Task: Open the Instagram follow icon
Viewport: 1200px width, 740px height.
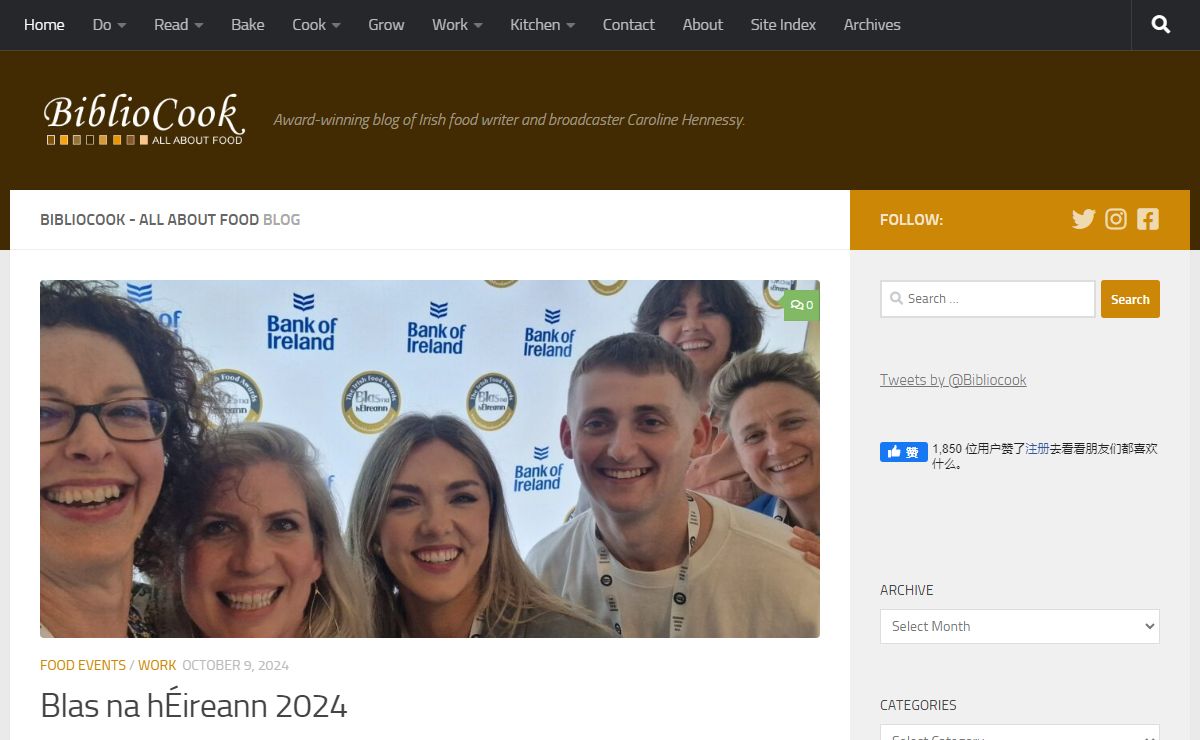Action: 1116,219
